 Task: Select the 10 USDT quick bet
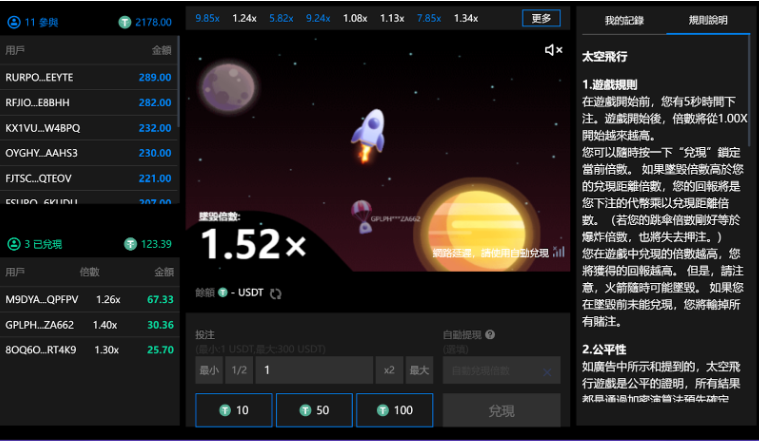point(232,410)
